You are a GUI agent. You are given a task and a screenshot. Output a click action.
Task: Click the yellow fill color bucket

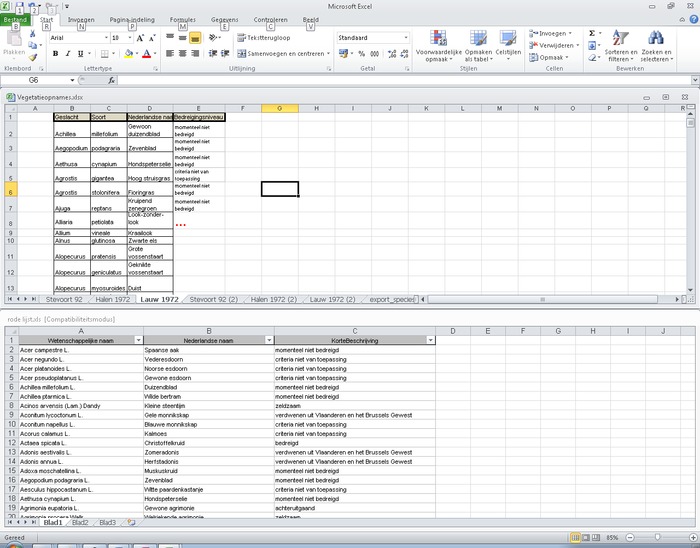pos(126,54)
